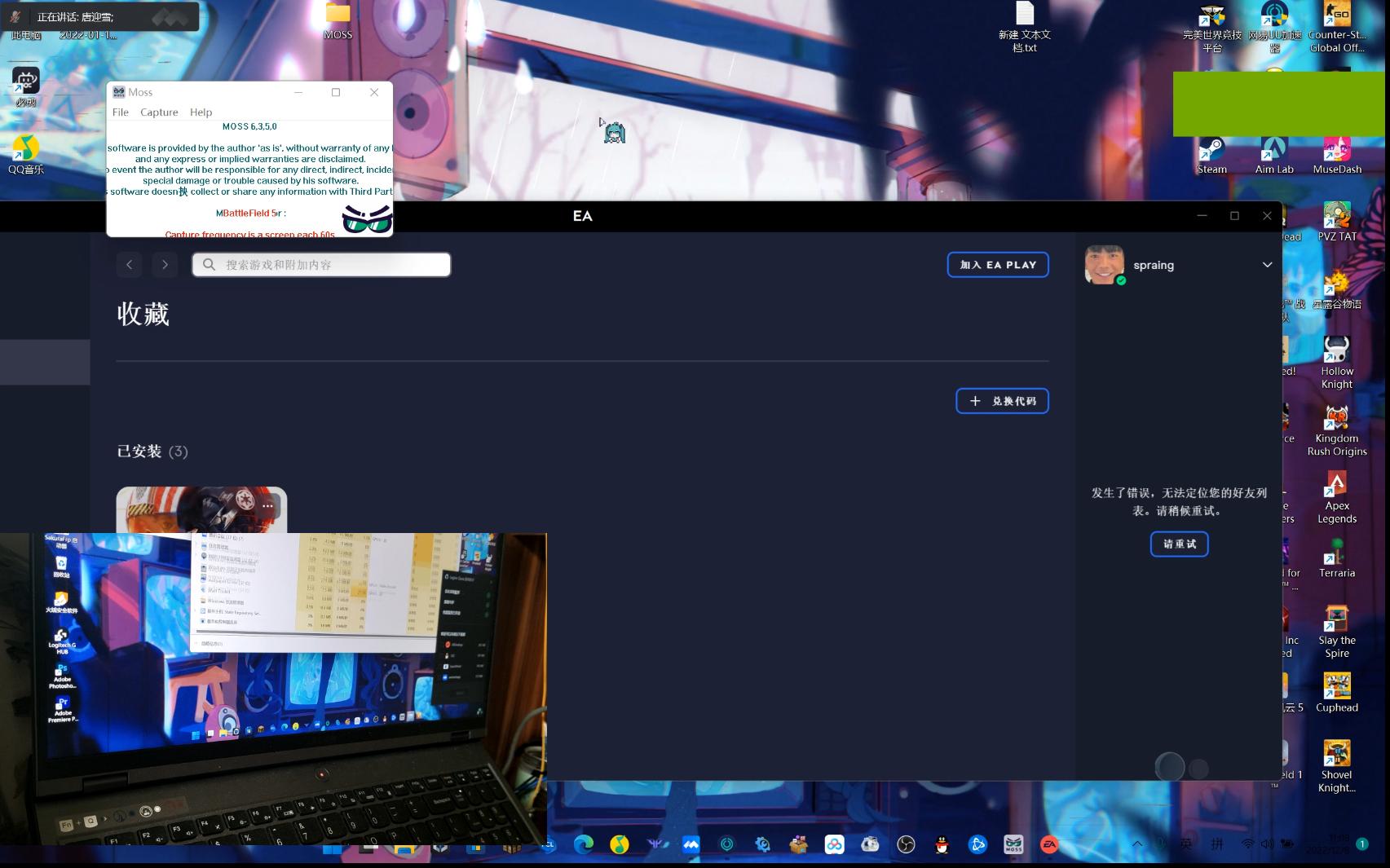This screenshot has width=1390, height=868.
Task: Open the Shovel Knight desktop shortcut
Action: [x=1337, y=767]
